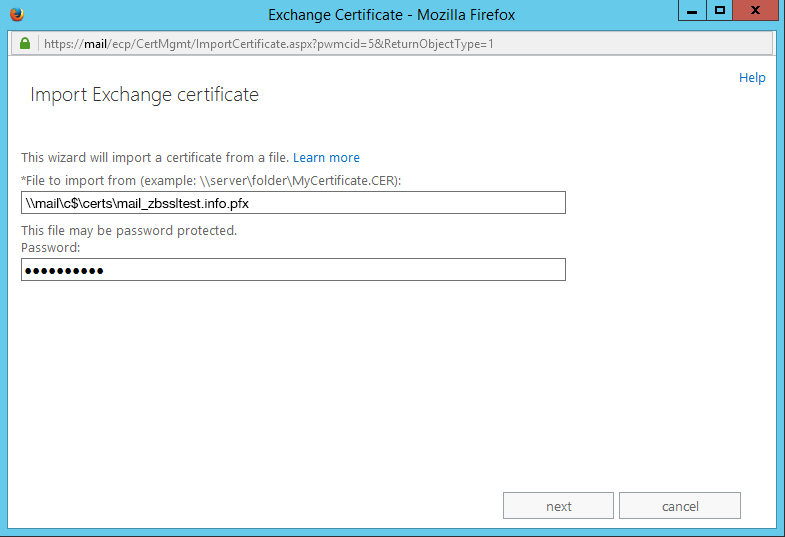Click the file to import path field

(x=293, y=203)
